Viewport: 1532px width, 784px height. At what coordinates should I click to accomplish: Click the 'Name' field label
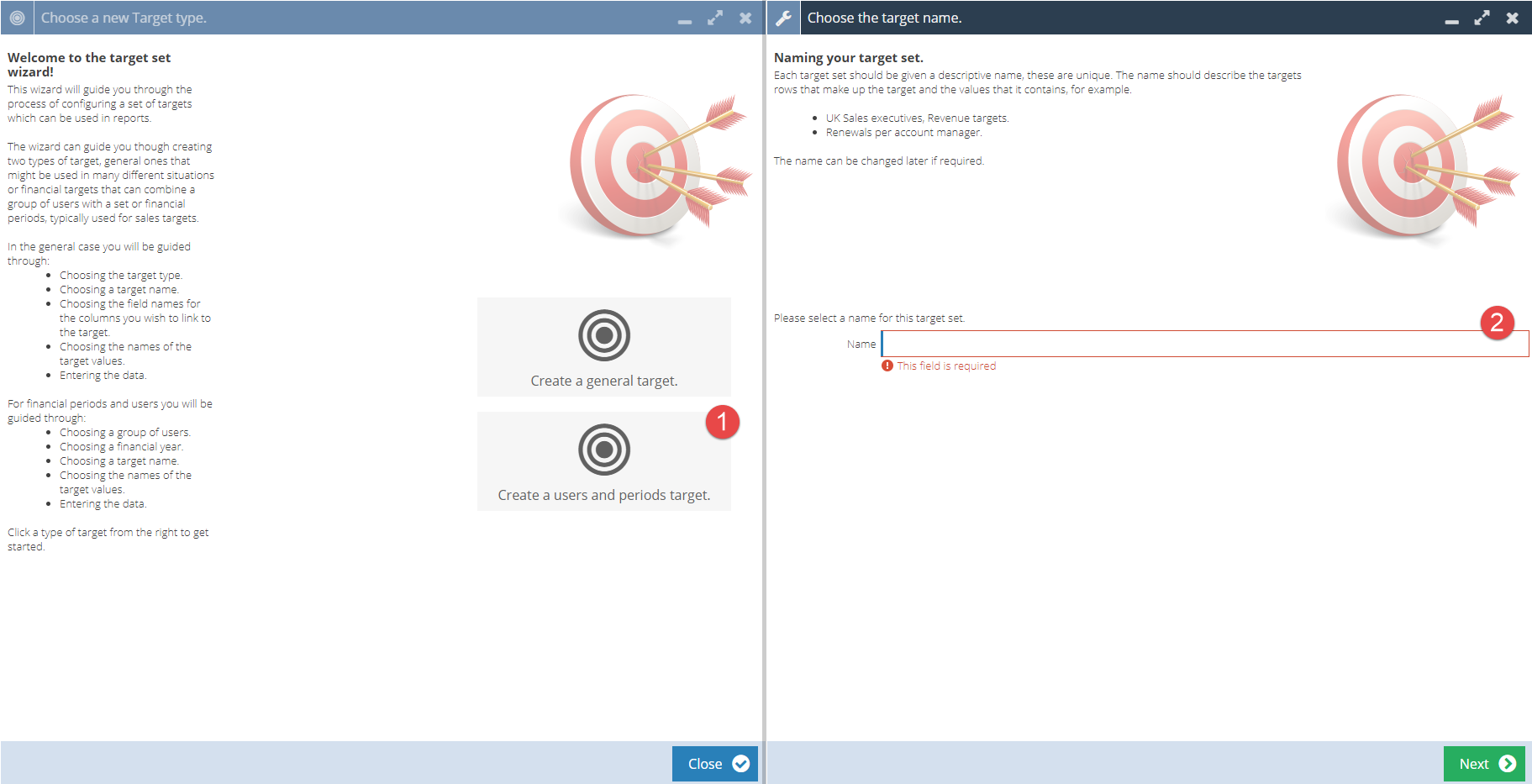(861, 345)
